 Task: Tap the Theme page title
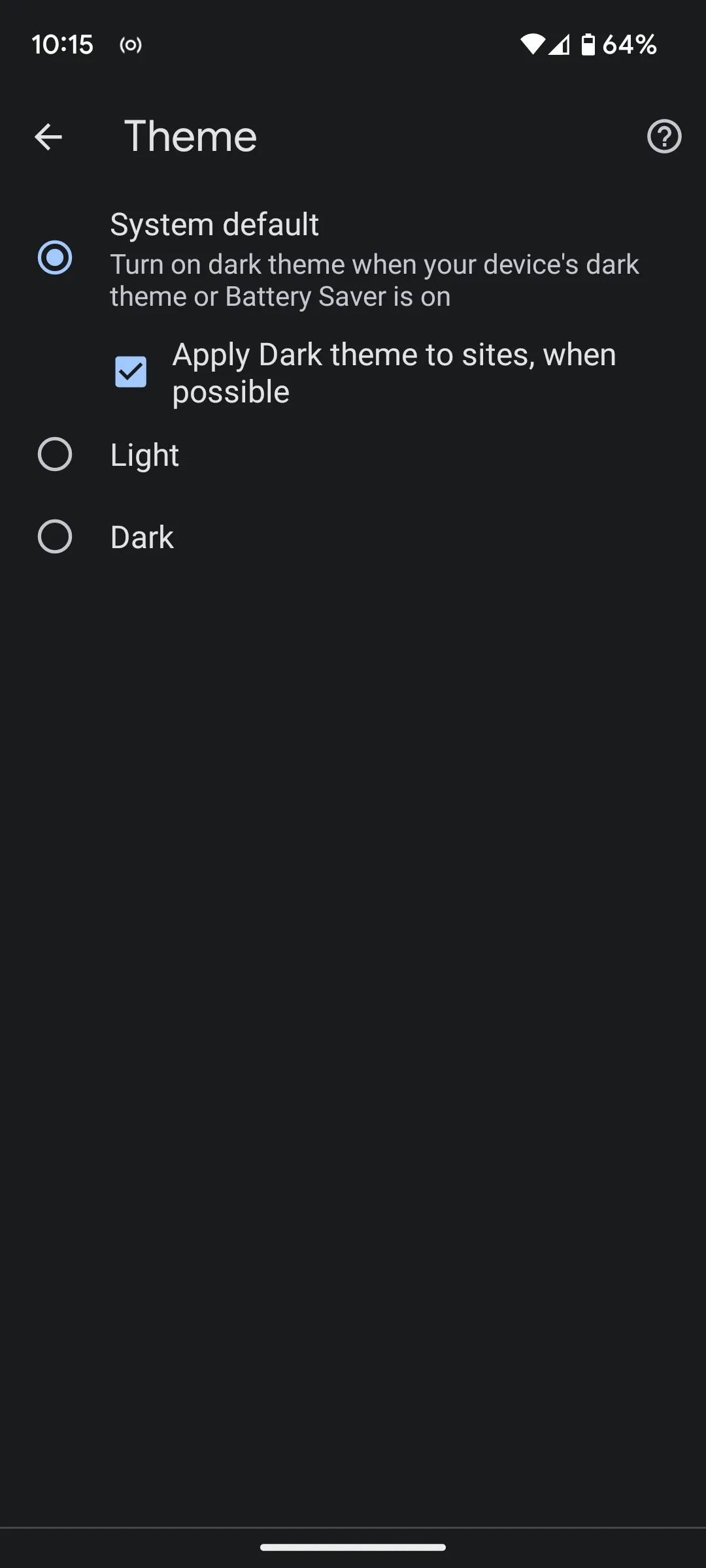(x=190, y=136)
